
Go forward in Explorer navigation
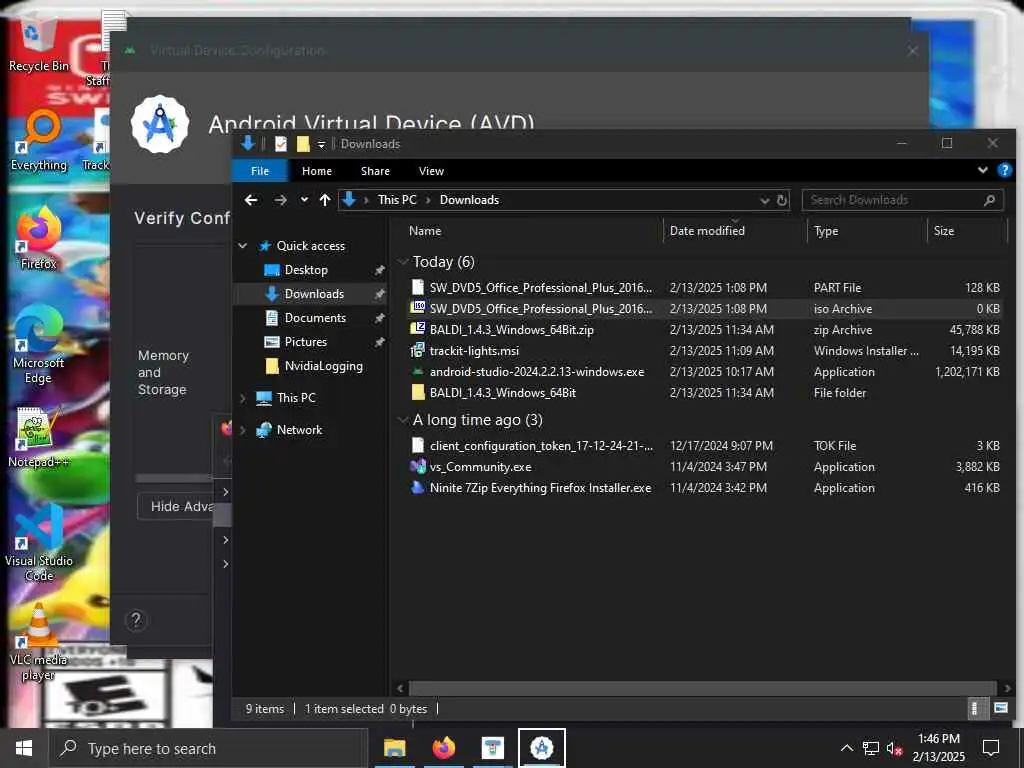click(x=280, y=200)
